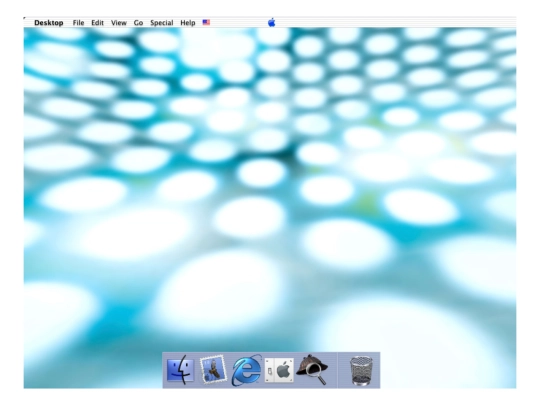Click the US flag keyboard menu icon
The width and height of the screenshot is (540, 405).
(x=206, y=22)
